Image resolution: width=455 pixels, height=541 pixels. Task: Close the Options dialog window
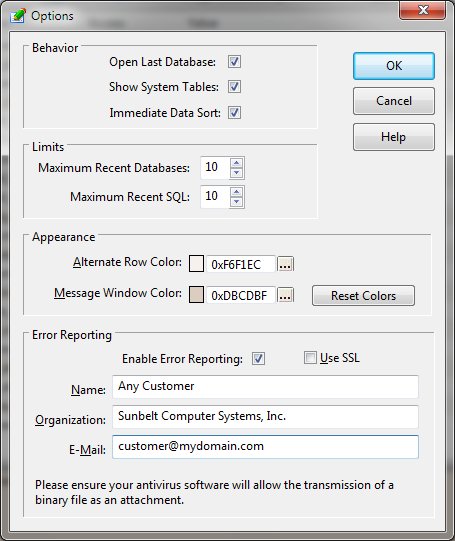point(423,10)
